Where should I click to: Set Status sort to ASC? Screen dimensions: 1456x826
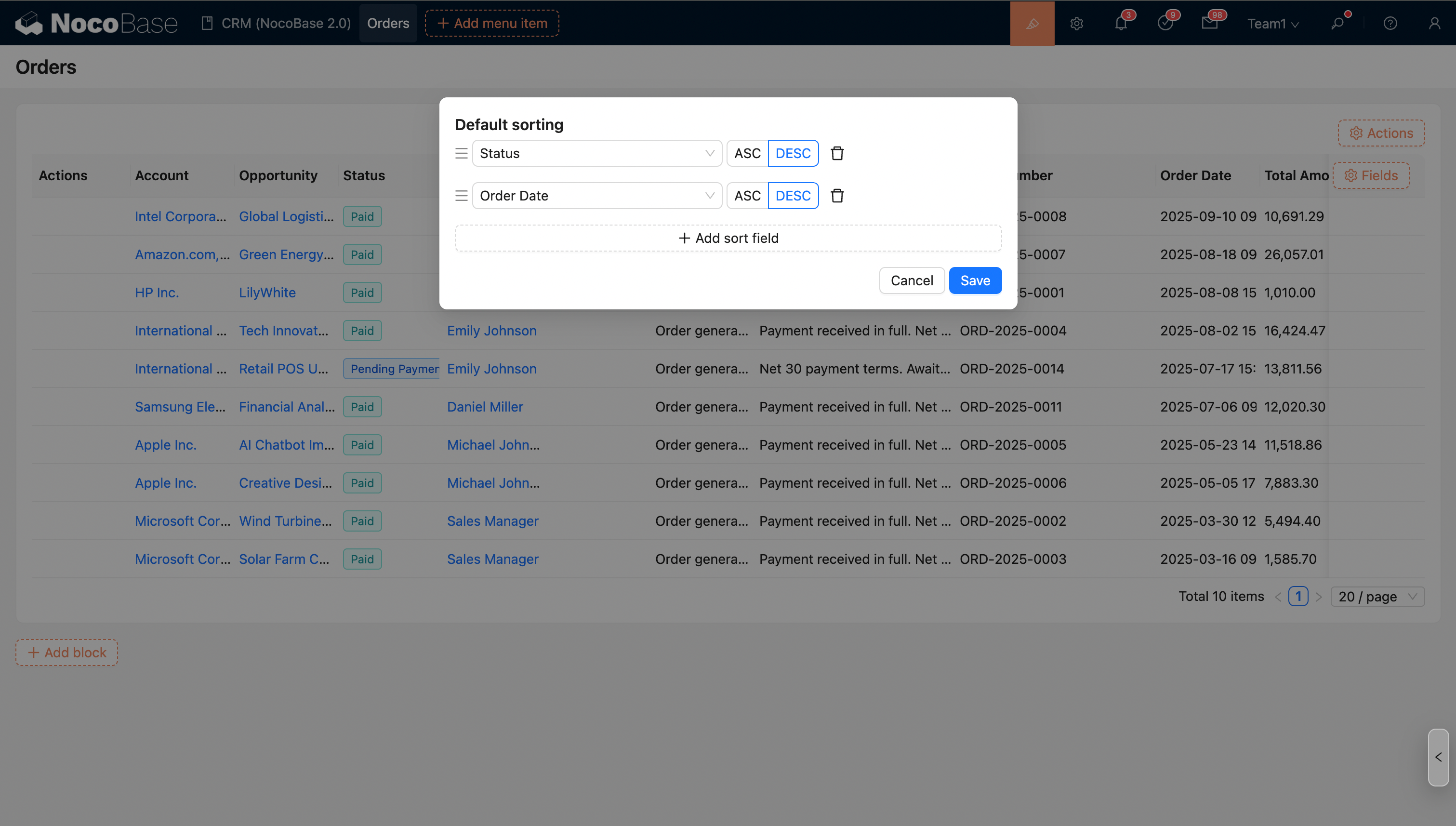[x=747, y=153]
